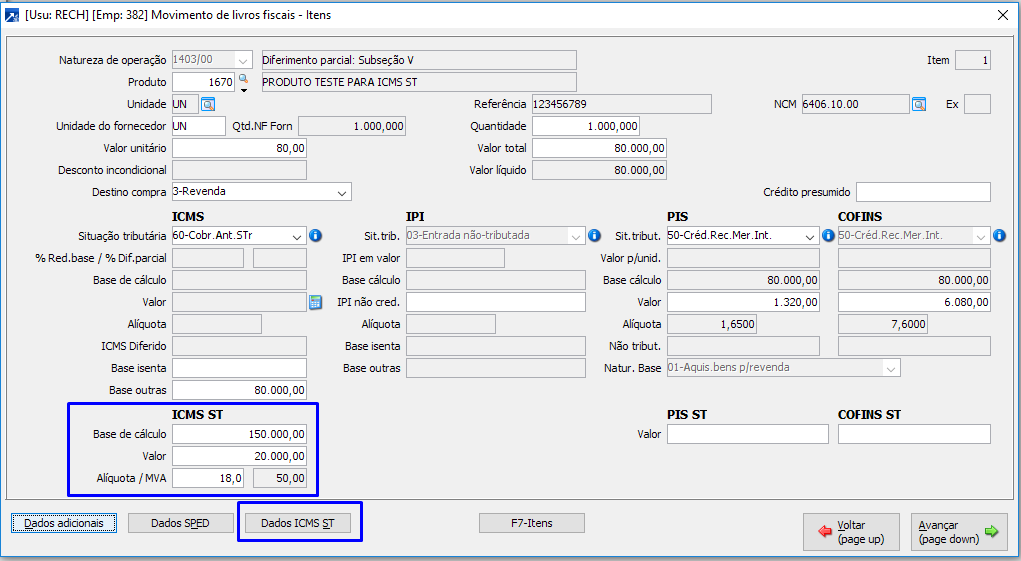Click the COFINS info icon
This screenshot has width=1021, height=561.
(998, 236)
